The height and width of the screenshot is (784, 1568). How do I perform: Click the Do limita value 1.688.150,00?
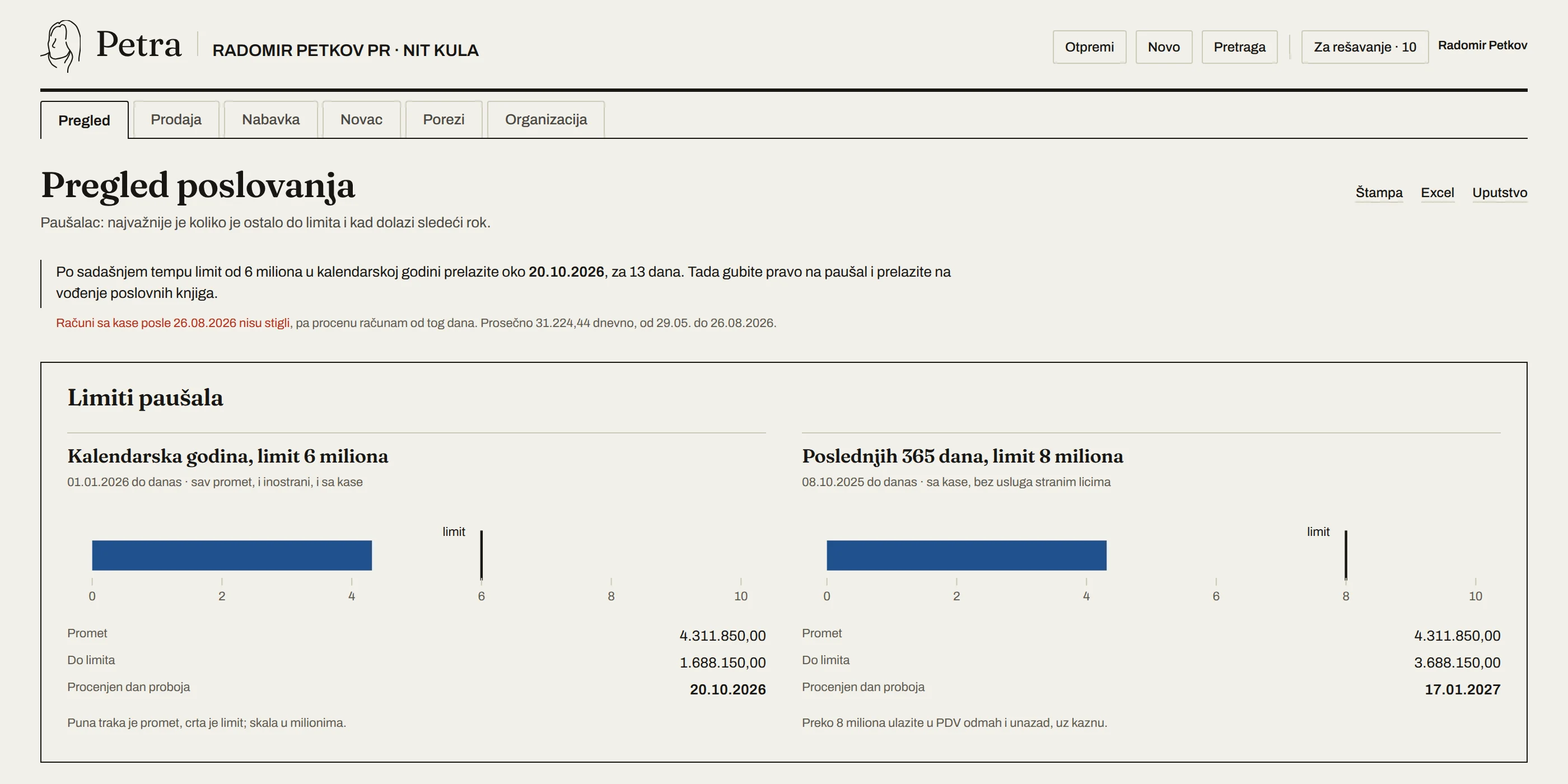pos(722,663)
